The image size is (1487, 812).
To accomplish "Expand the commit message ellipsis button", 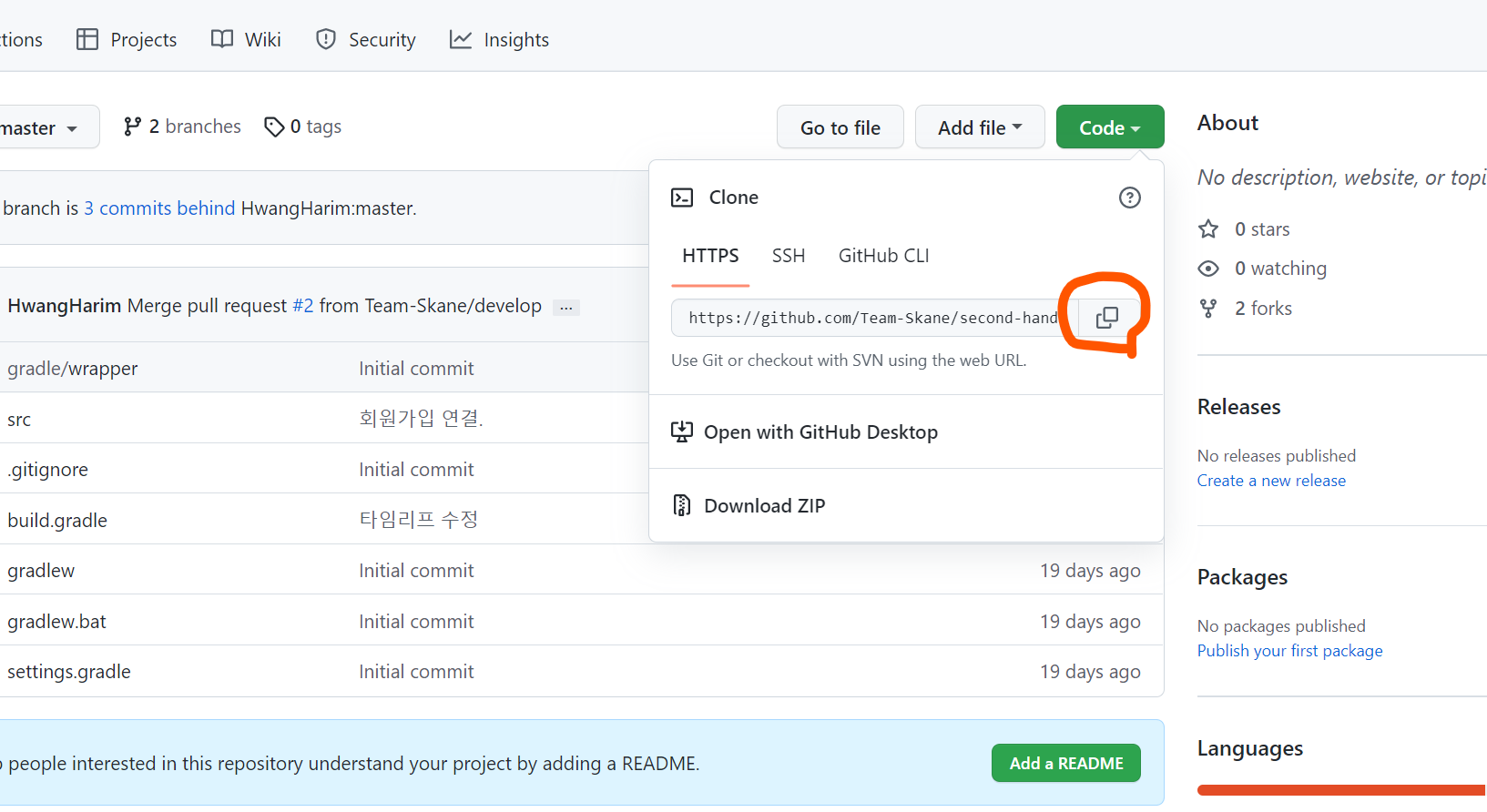I will [x=566, y=308].
